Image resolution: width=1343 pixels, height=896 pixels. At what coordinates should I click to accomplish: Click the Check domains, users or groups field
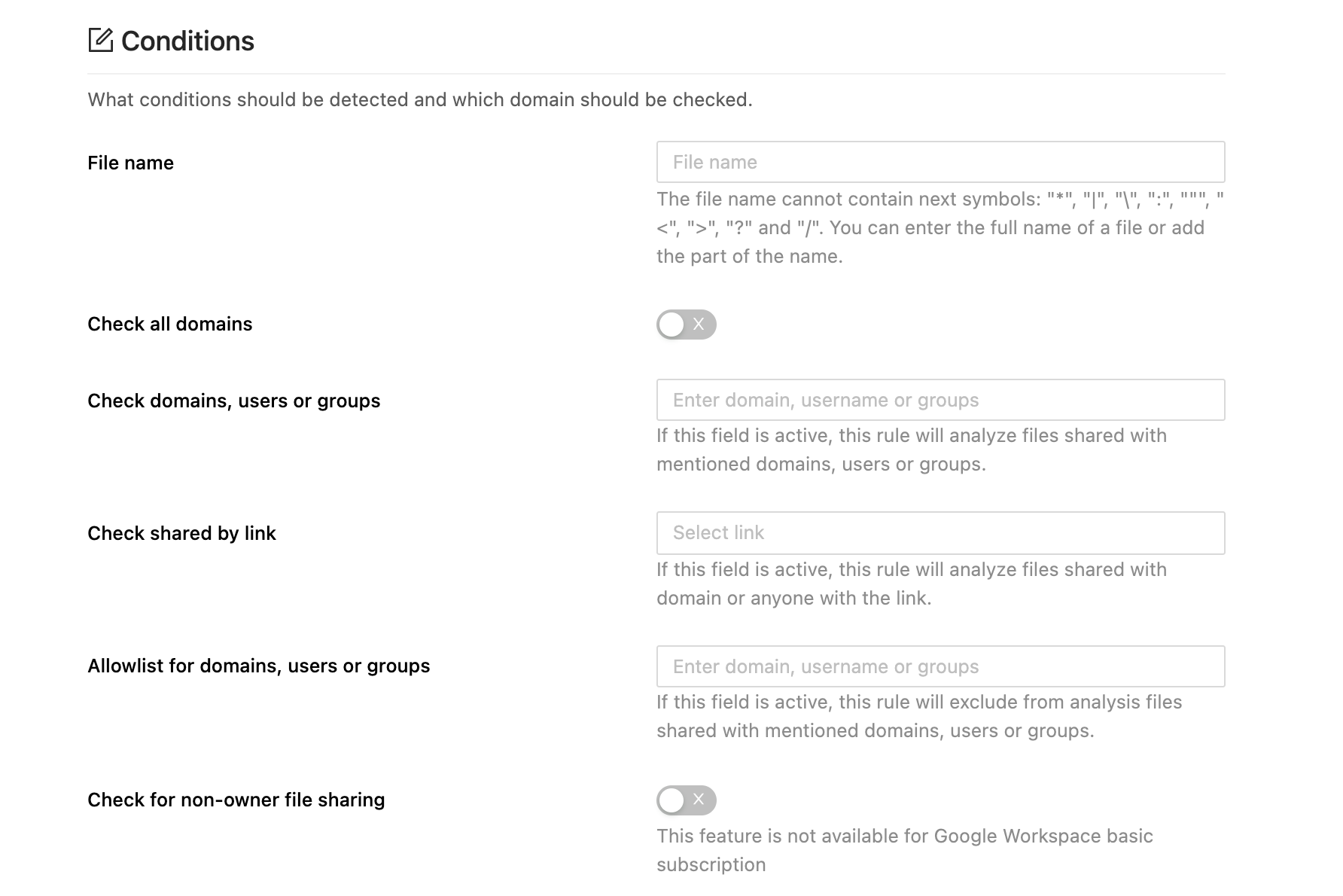tap(939, 400)
